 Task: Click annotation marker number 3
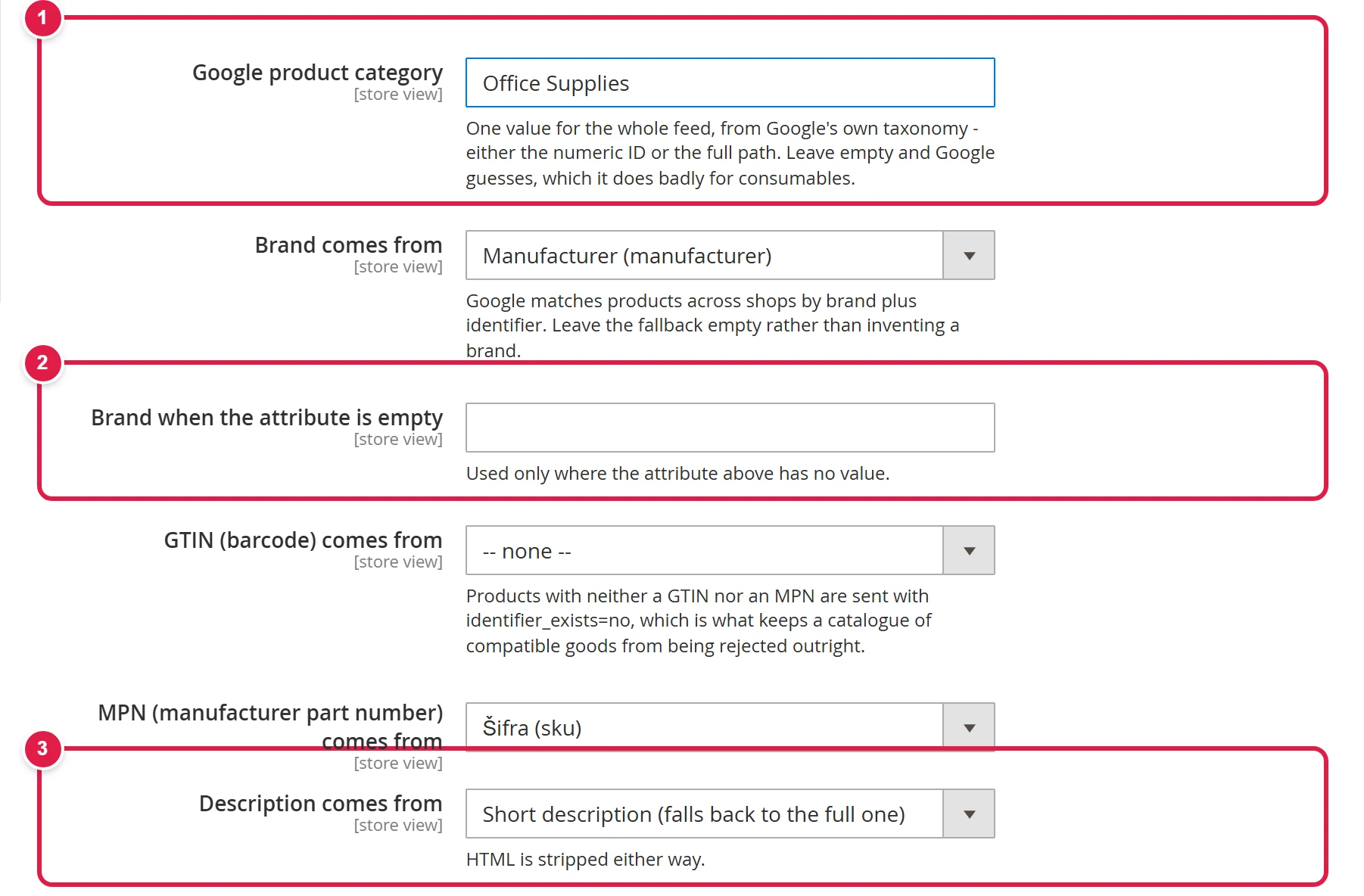(42, 748)
